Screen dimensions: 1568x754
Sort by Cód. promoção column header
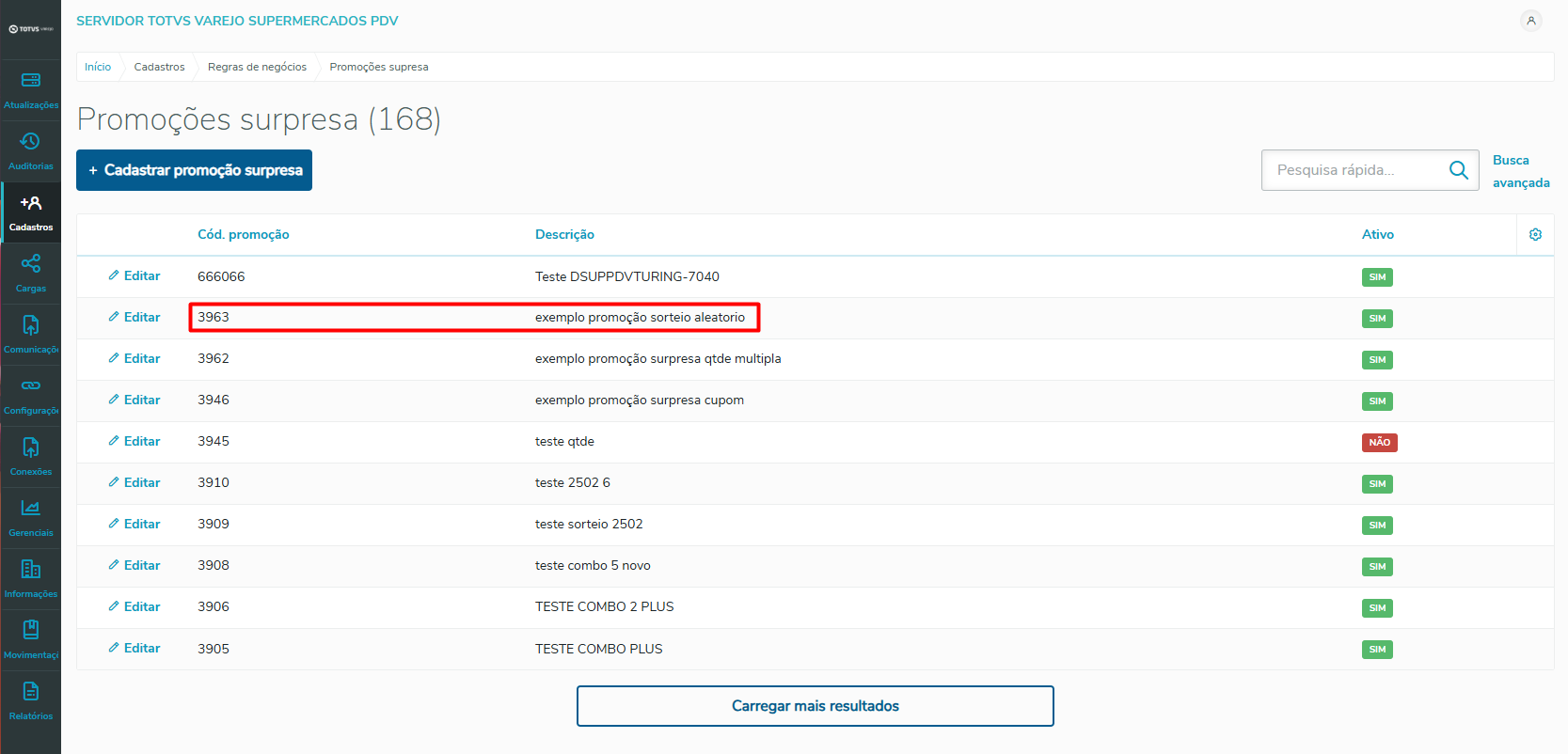(x=243, y=235)
